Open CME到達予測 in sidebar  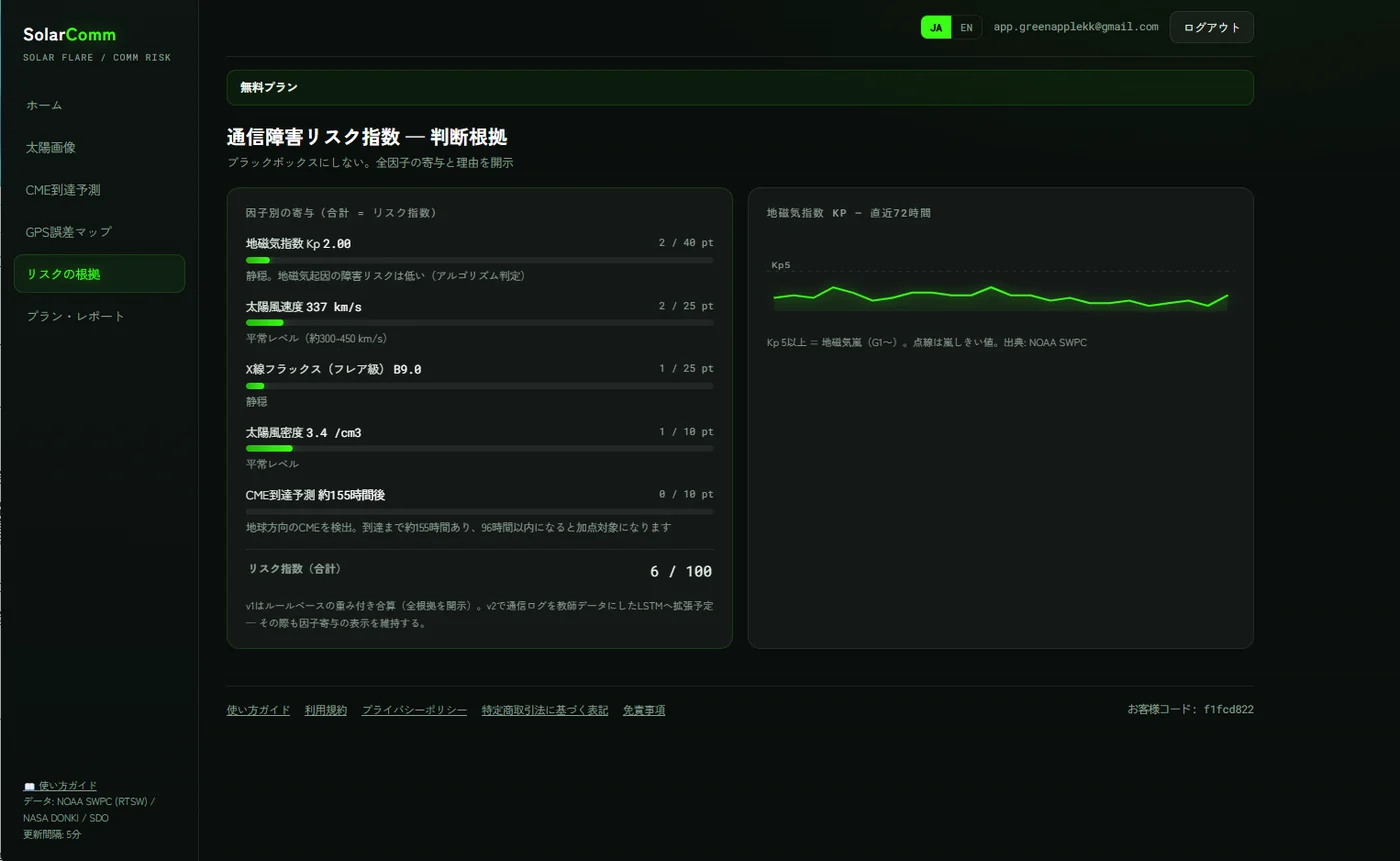click(99, 189)
